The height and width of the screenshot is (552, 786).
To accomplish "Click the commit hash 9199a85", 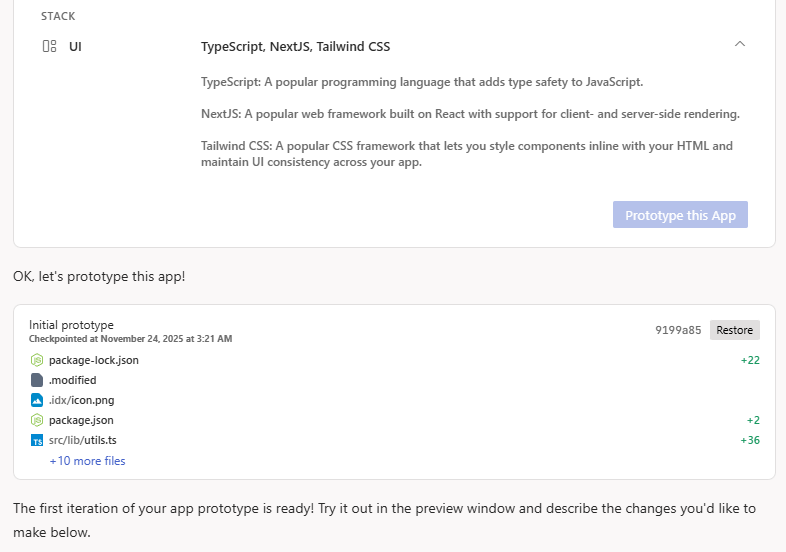I will 680,330.
